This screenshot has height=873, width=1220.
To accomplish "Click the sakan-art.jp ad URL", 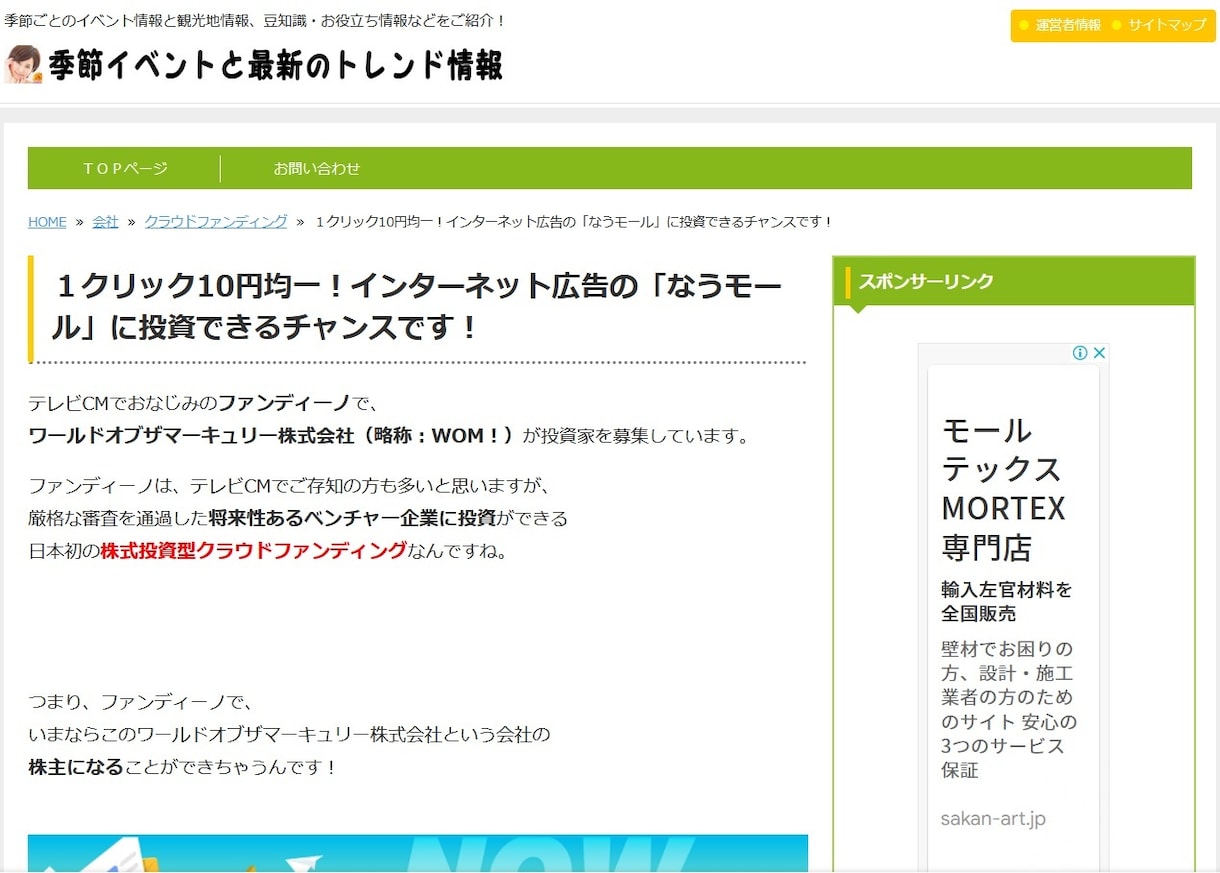I will (x=993, y=819).
